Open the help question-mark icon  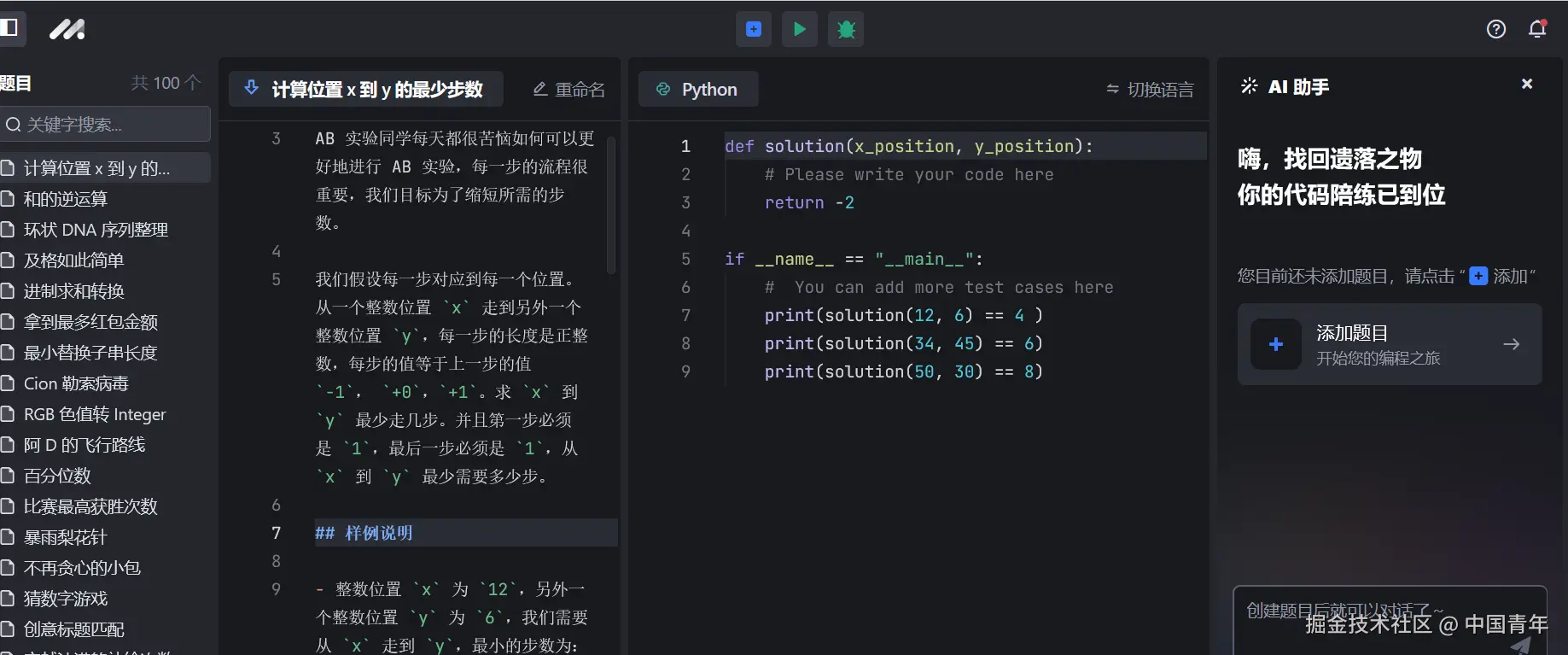1495,29
